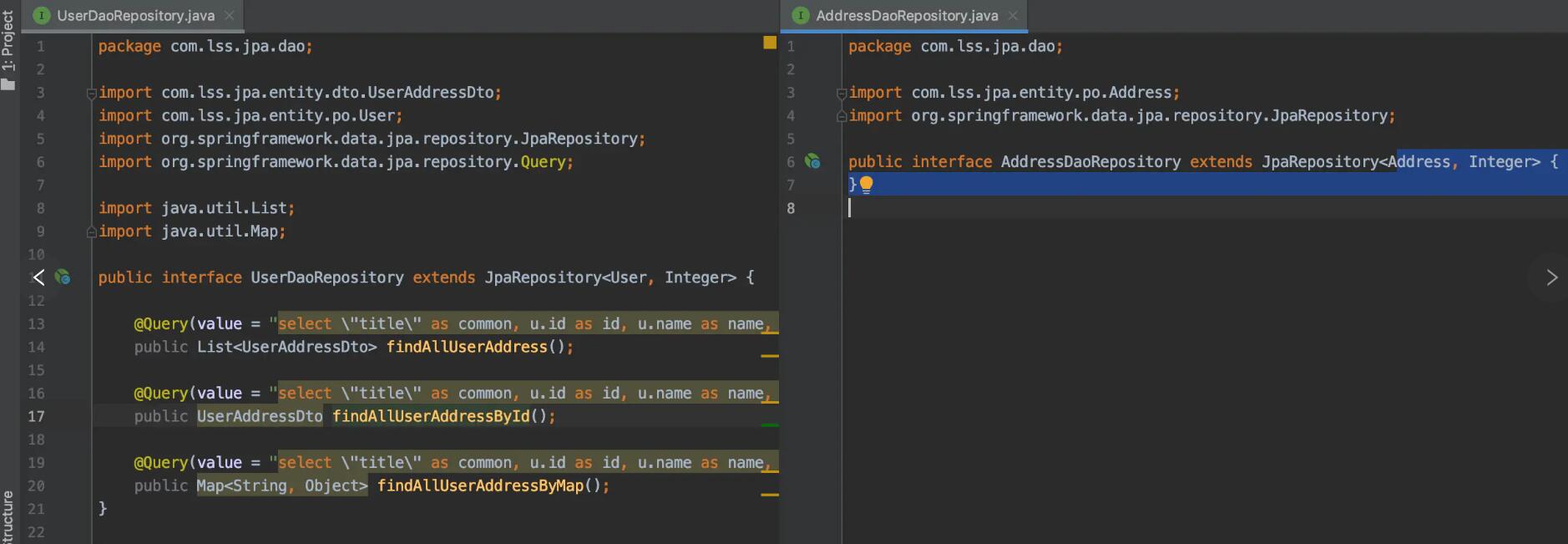Click 'UserAddressDto' return type on line 17
1568x544 pixels.
point(260,416)
